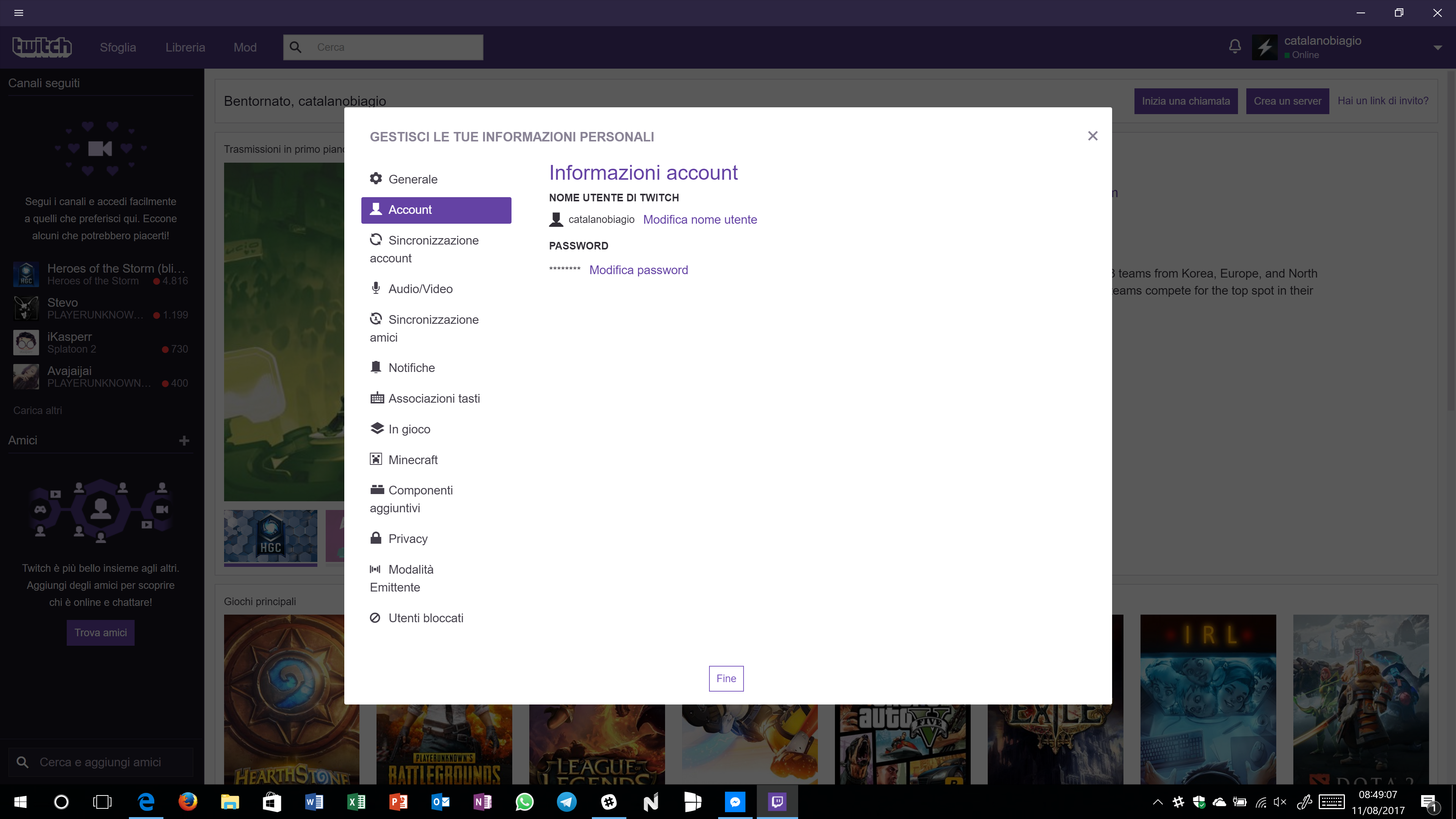The image size is (1456, 819).
Task: Open Audio/Video settings tab
Action: 436,289
